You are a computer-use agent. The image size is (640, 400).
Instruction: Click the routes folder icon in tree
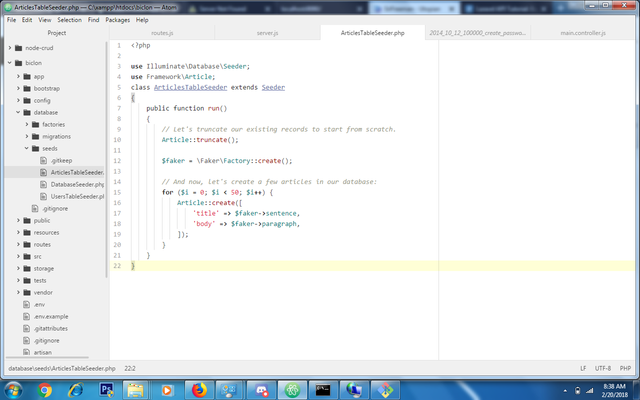pos(27,244)
